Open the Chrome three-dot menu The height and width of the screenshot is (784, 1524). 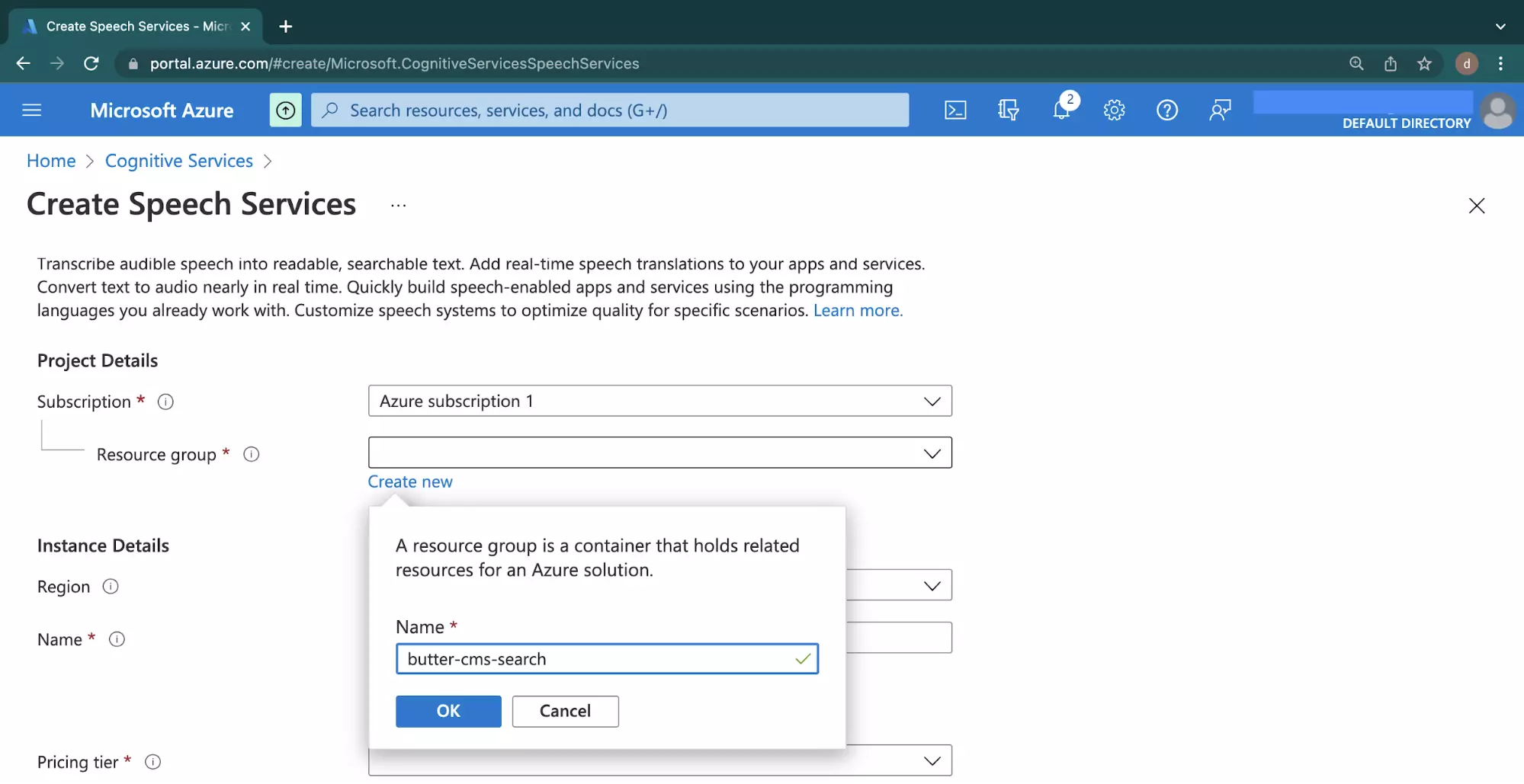click(x=1500, y=63)
